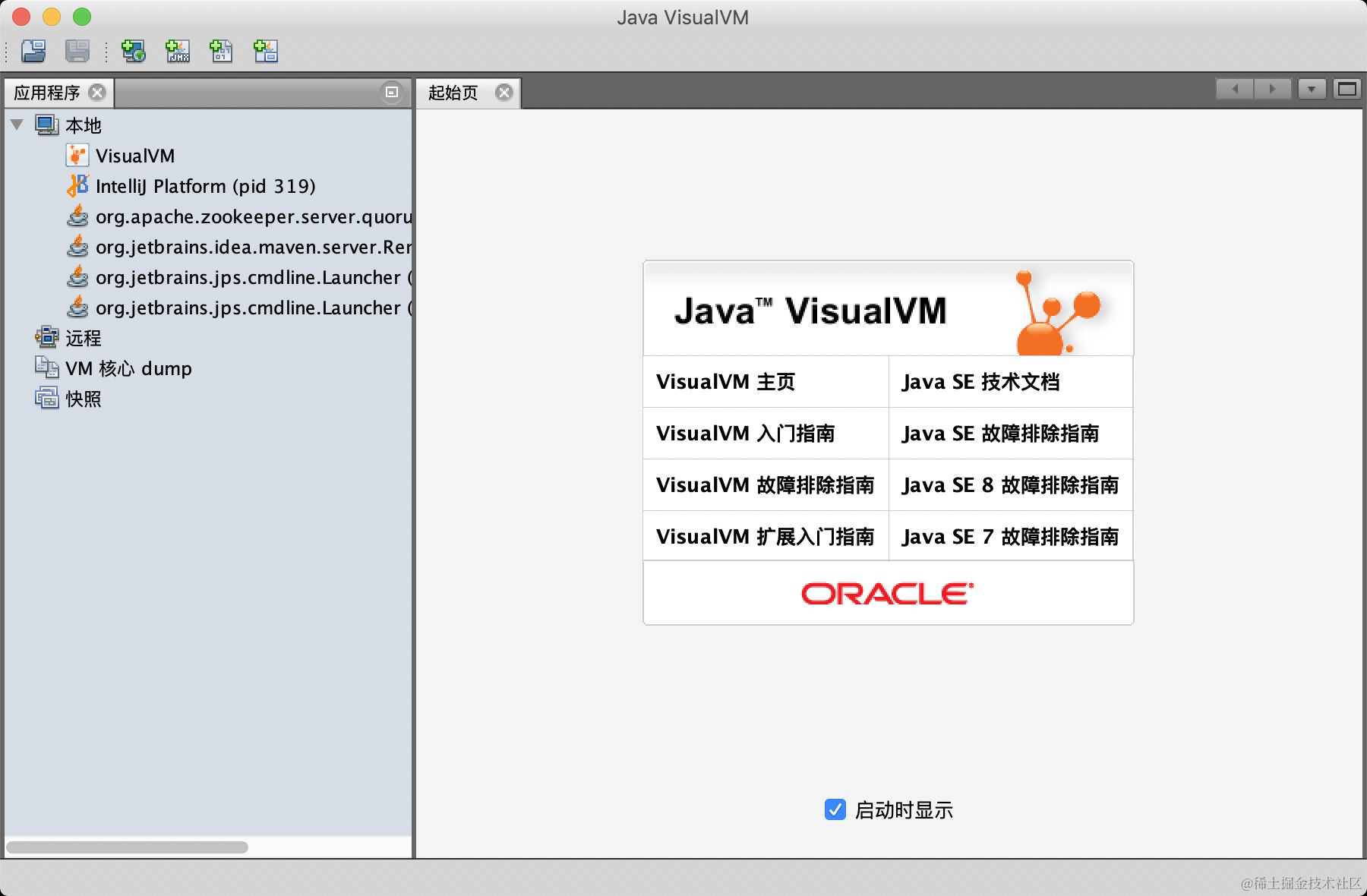Viewport: 1367px width, 896px height.
Task: Click the maven server process Java icon
Action: point(77,247)
